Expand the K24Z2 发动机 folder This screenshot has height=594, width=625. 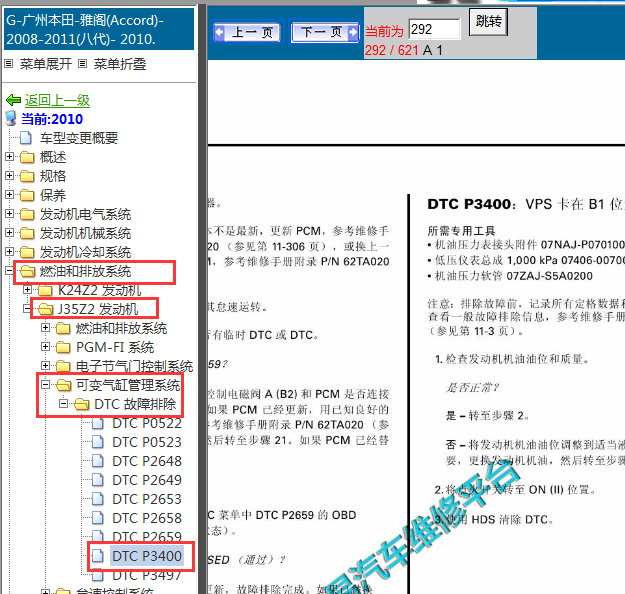point(27,289)
